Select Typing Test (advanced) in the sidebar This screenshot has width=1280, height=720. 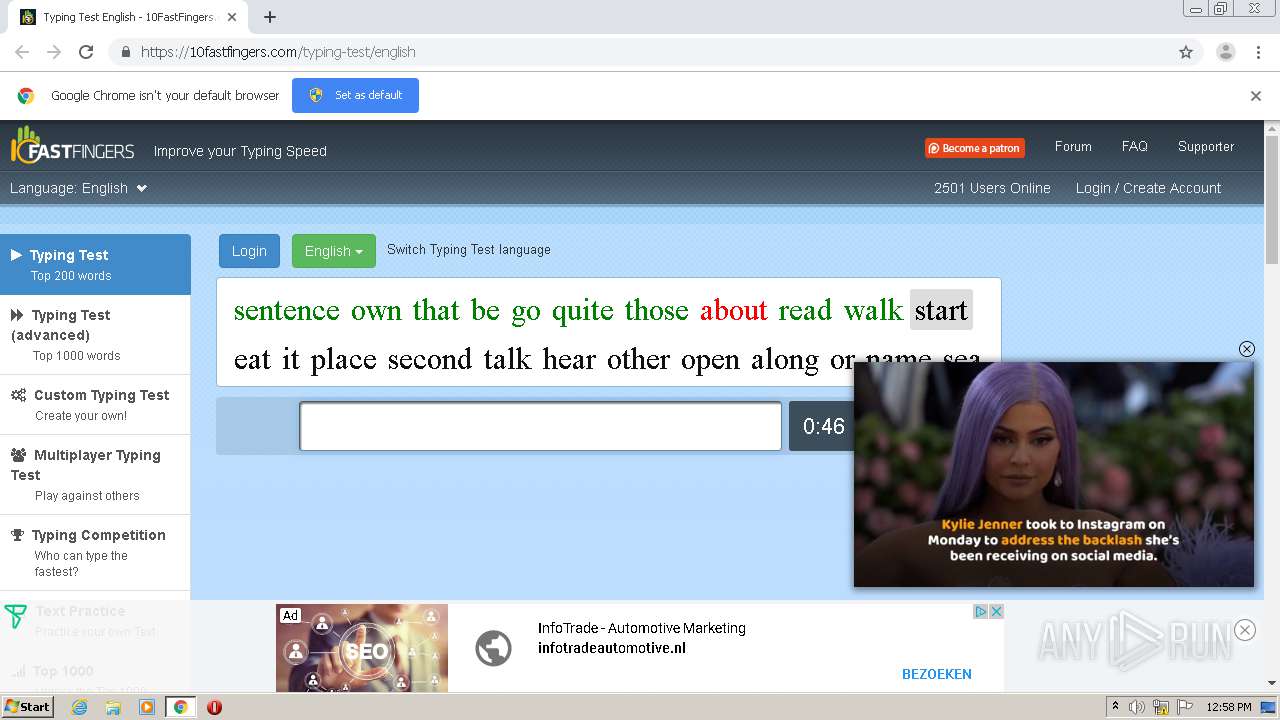pyautogui.click(x=95, y=335)
